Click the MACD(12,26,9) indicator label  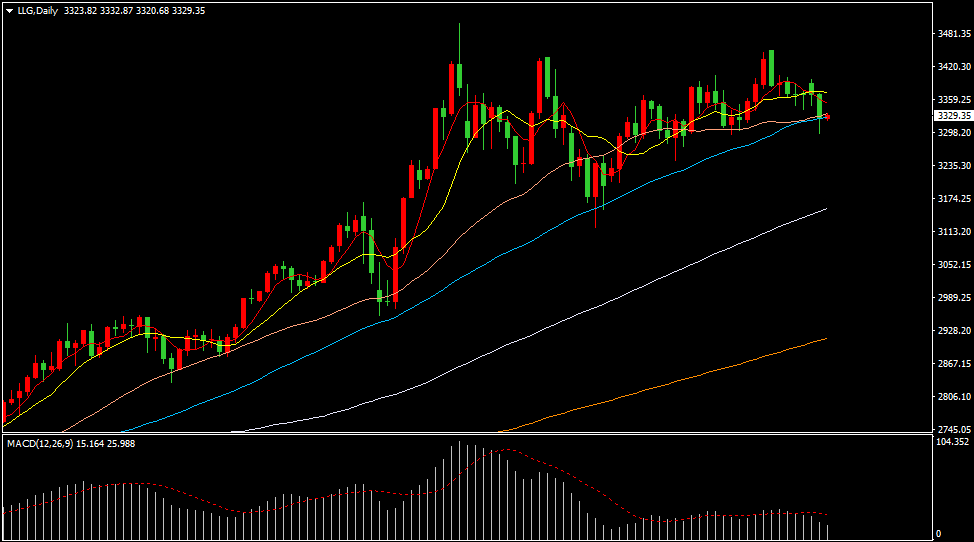pyautogui.click(x=40, y=443)
